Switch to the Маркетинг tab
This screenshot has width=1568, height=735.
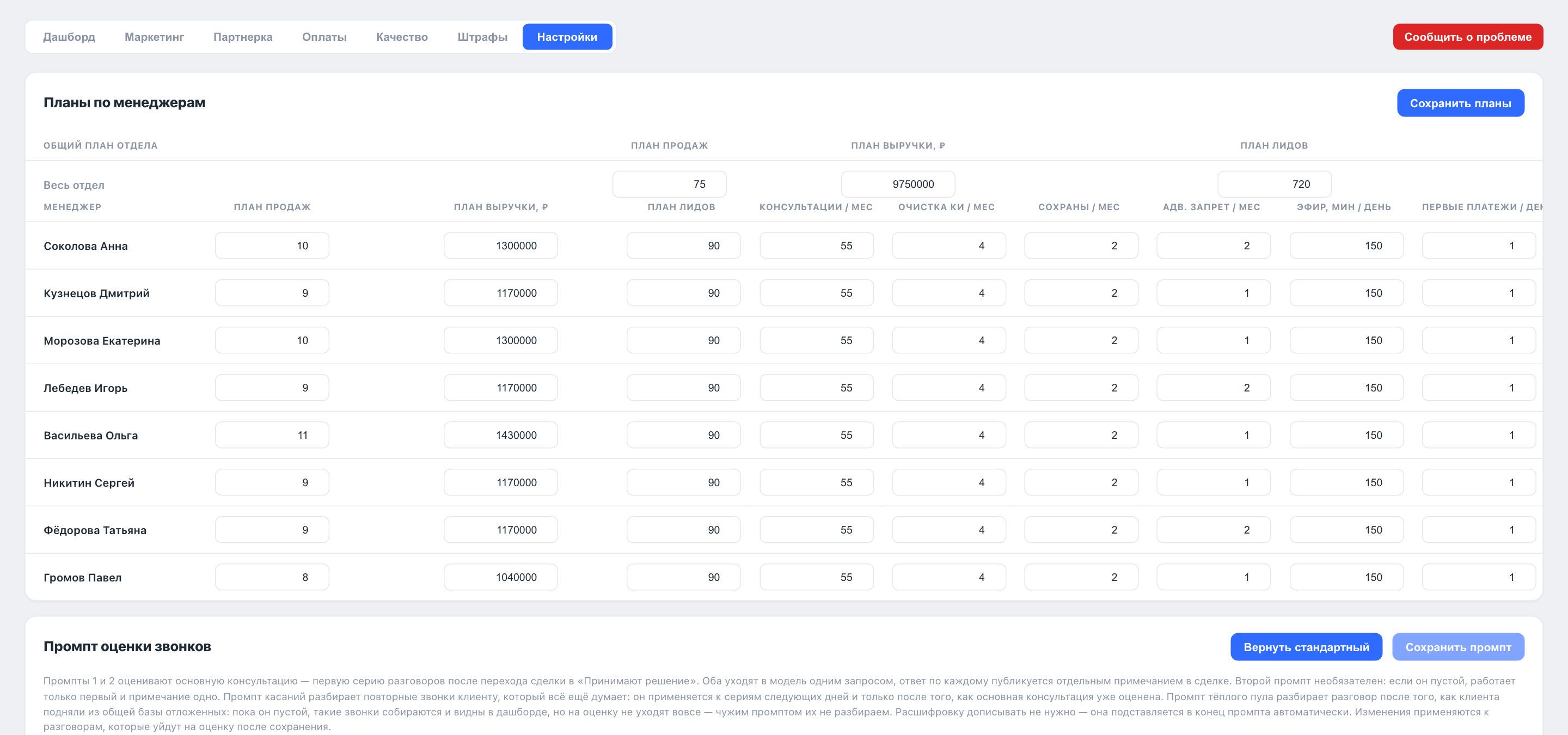click(154, 37)
